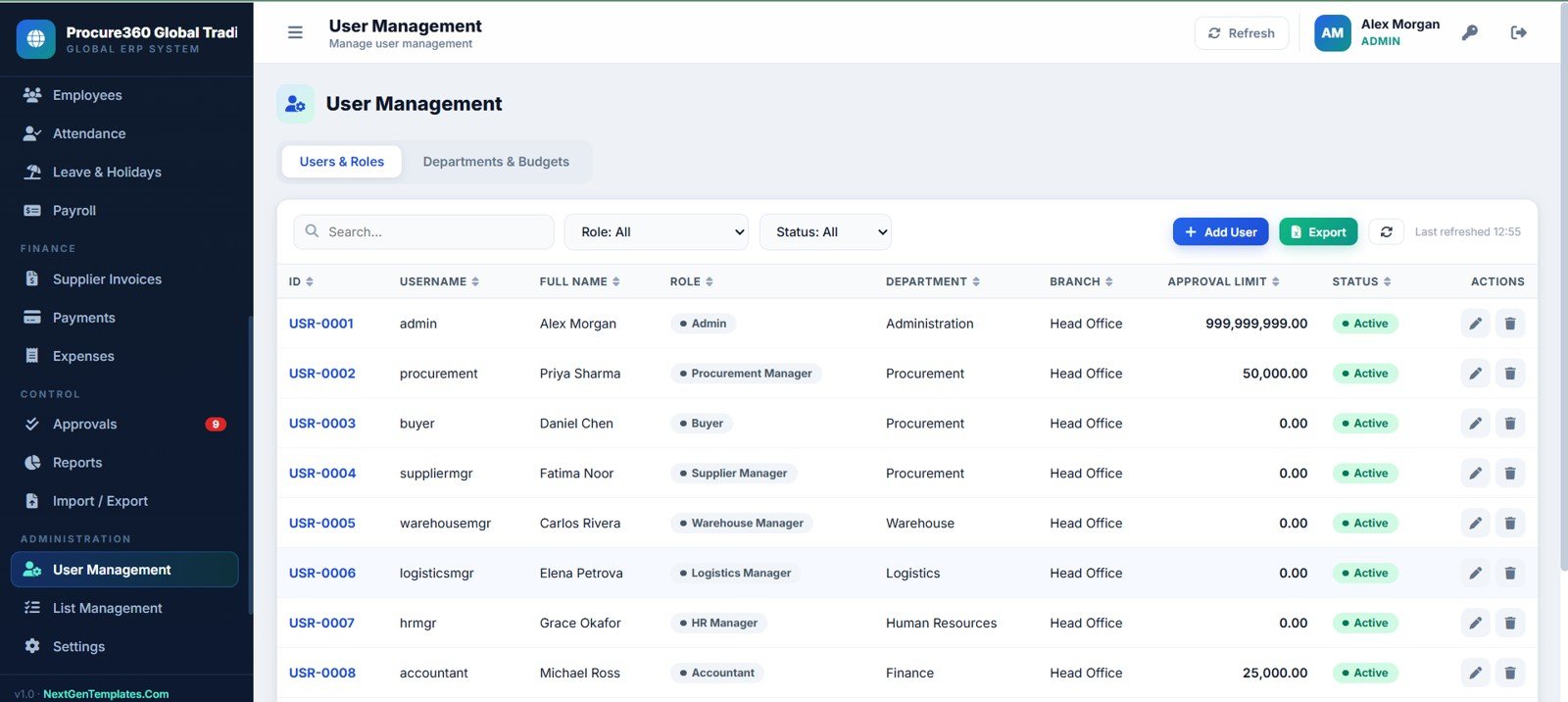Edit Carlos Rivera's user entry
The width and height of the screenshot is (1568, 702).
(1475, 524)
